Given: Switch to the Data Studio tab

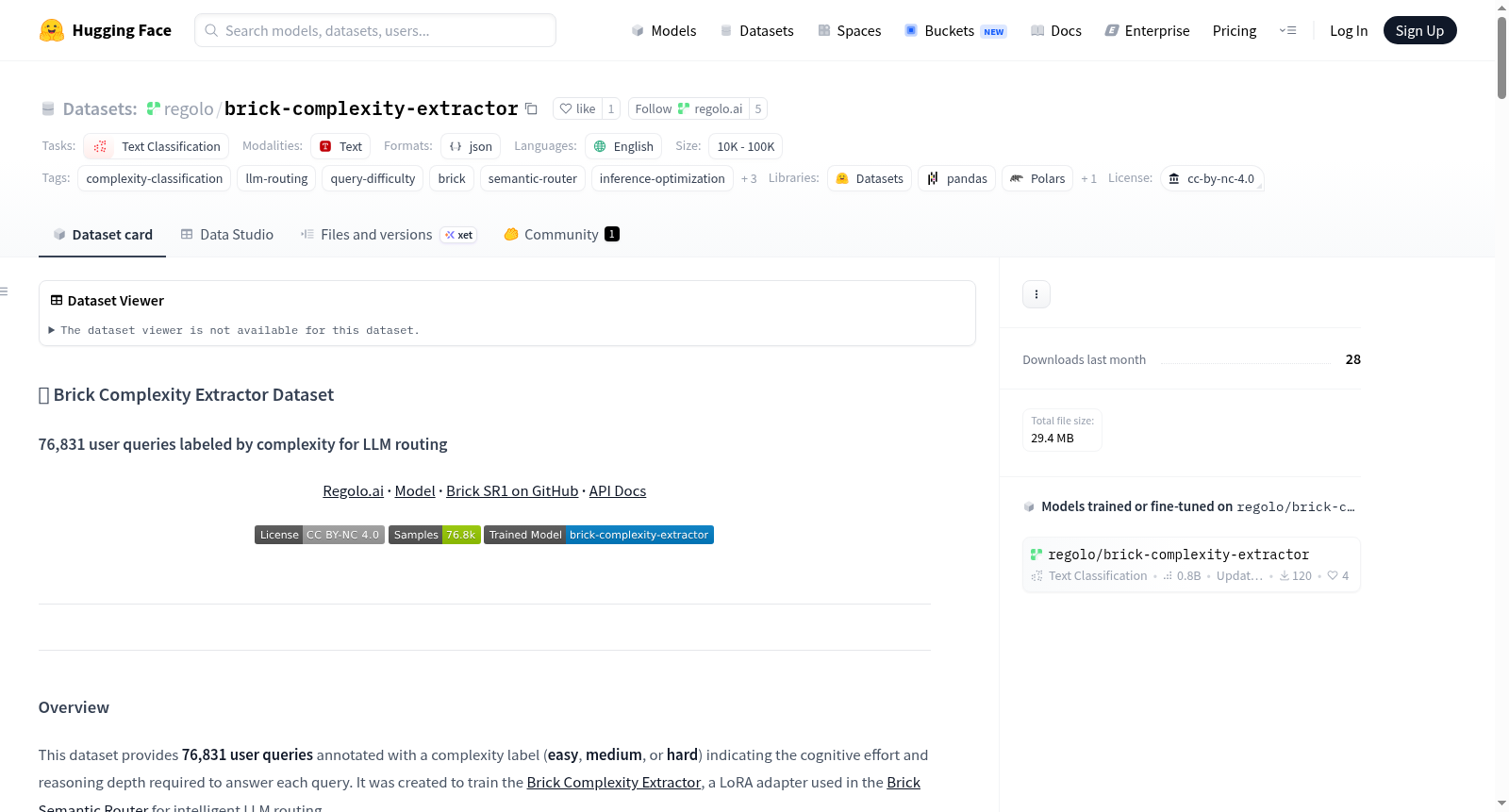Looking at the screenshot, I should 226,235.
